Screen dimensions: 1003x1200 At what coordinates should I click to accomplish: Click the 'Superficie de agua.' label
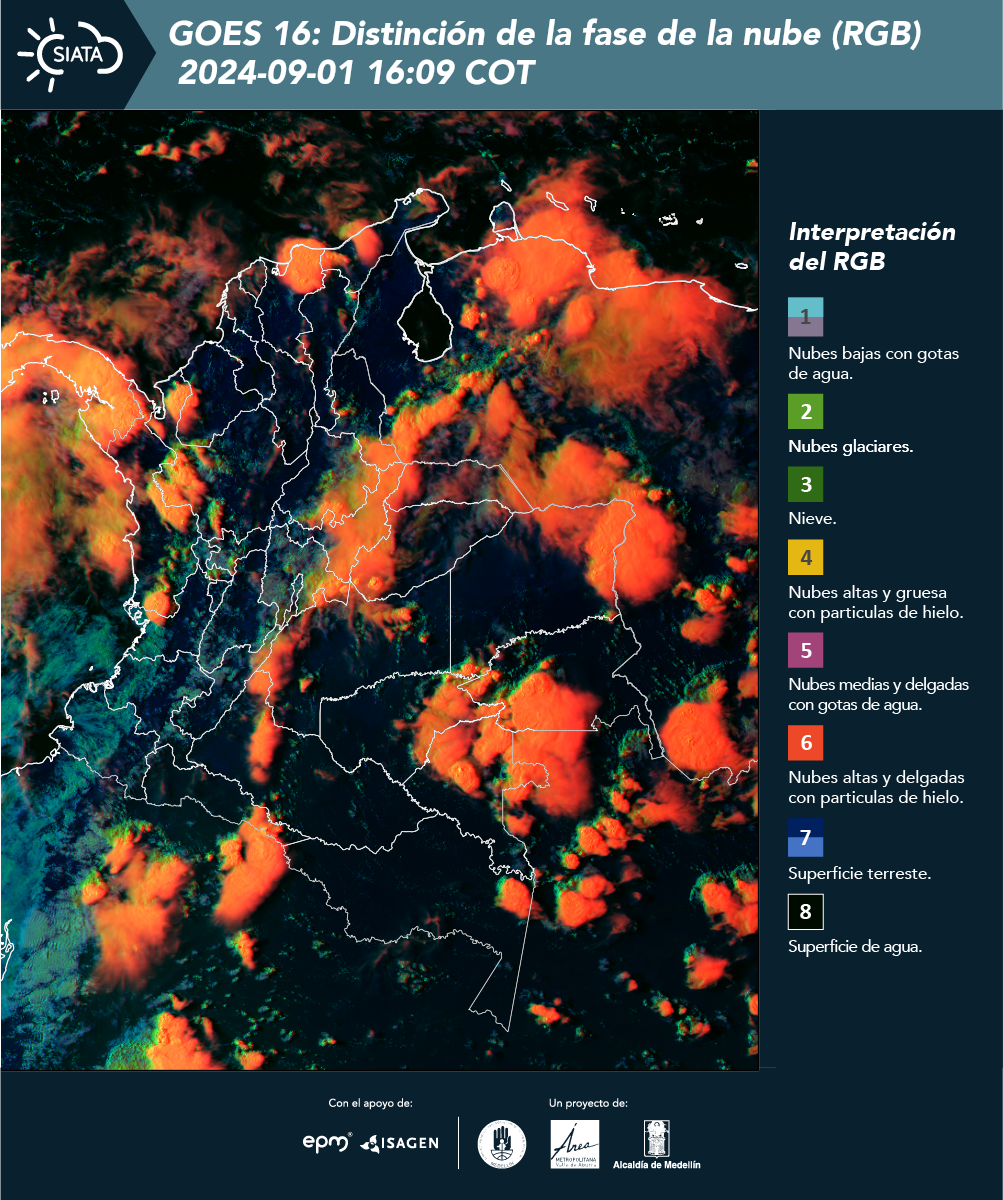855,946
